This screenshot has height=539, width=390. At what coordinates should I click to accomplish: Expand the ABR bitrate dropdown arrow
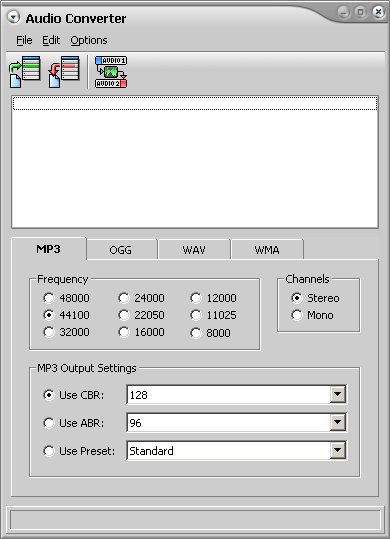(338, 422)
